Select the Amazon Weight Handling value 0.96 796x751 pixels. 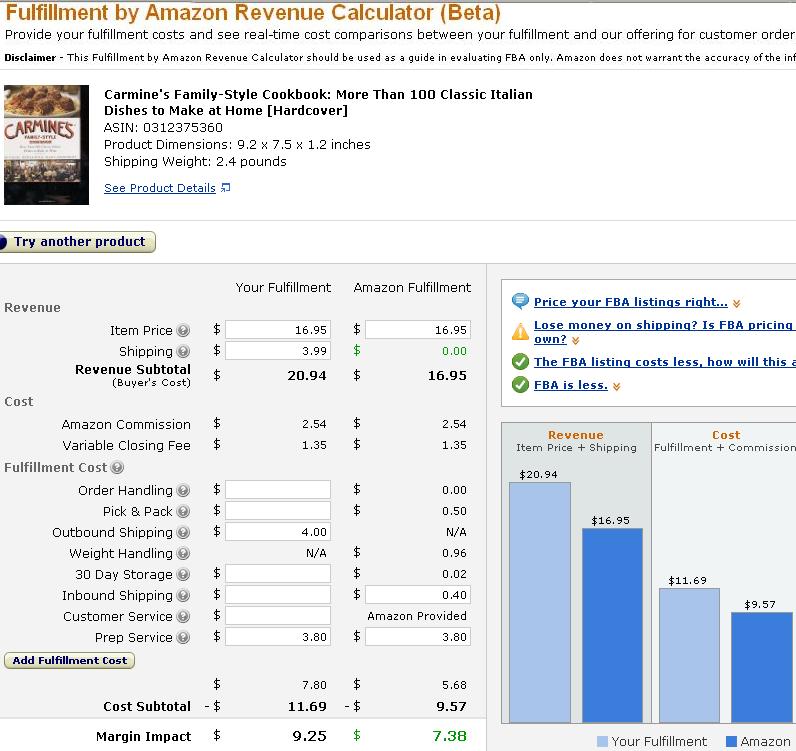click(454, 553)
